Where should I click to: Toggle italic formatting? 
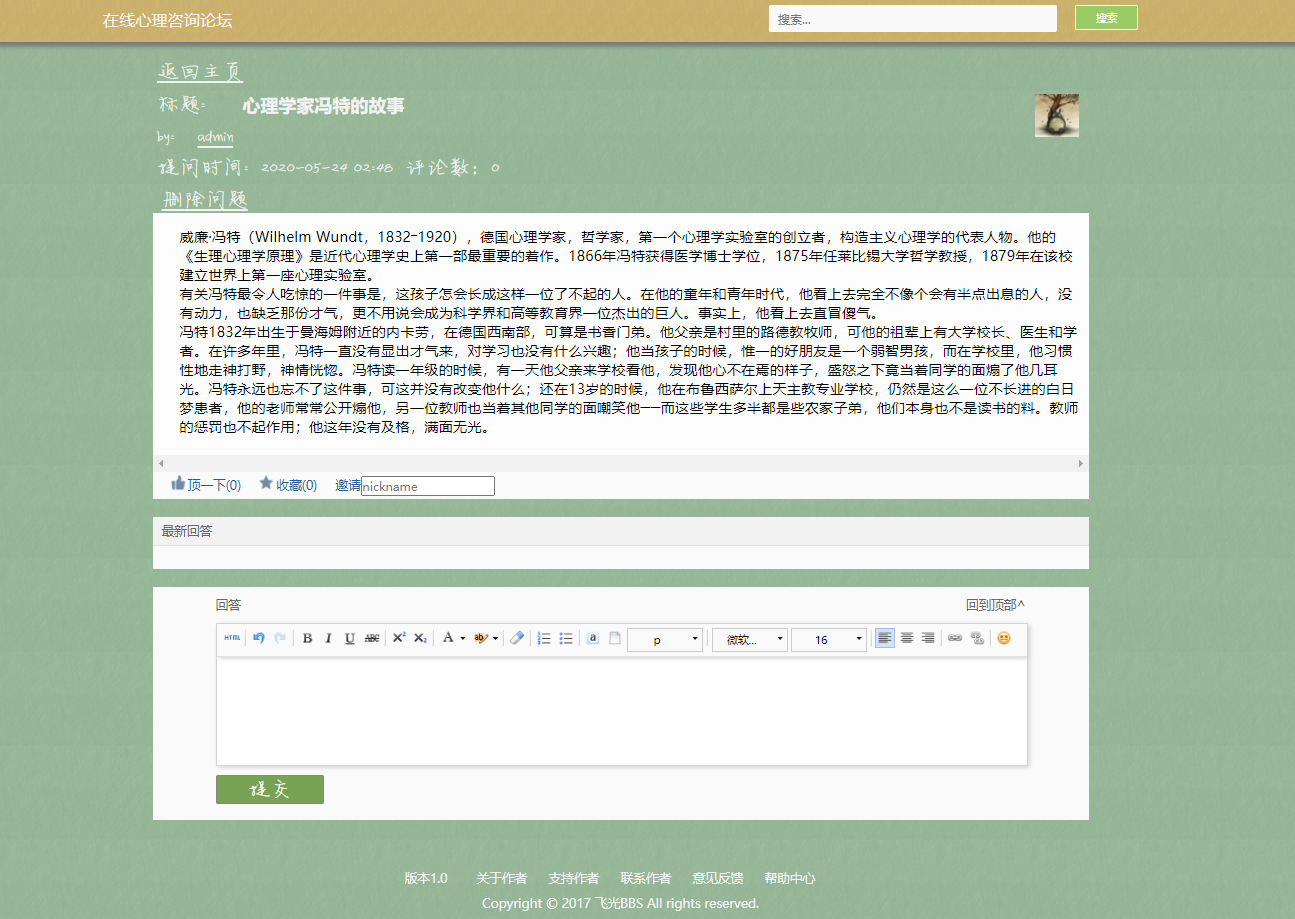[x=327, y=637]
